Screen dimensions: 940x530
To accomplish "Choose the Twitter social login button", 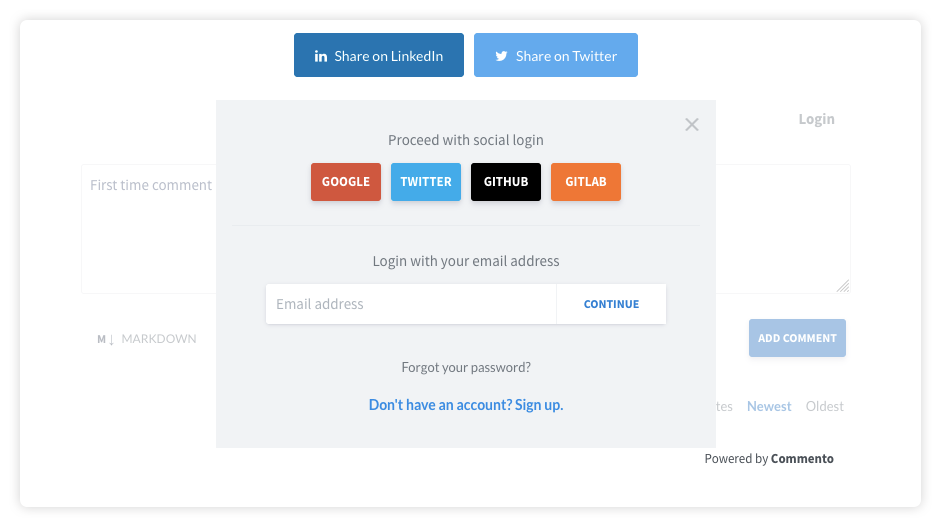I will (426, 182).
